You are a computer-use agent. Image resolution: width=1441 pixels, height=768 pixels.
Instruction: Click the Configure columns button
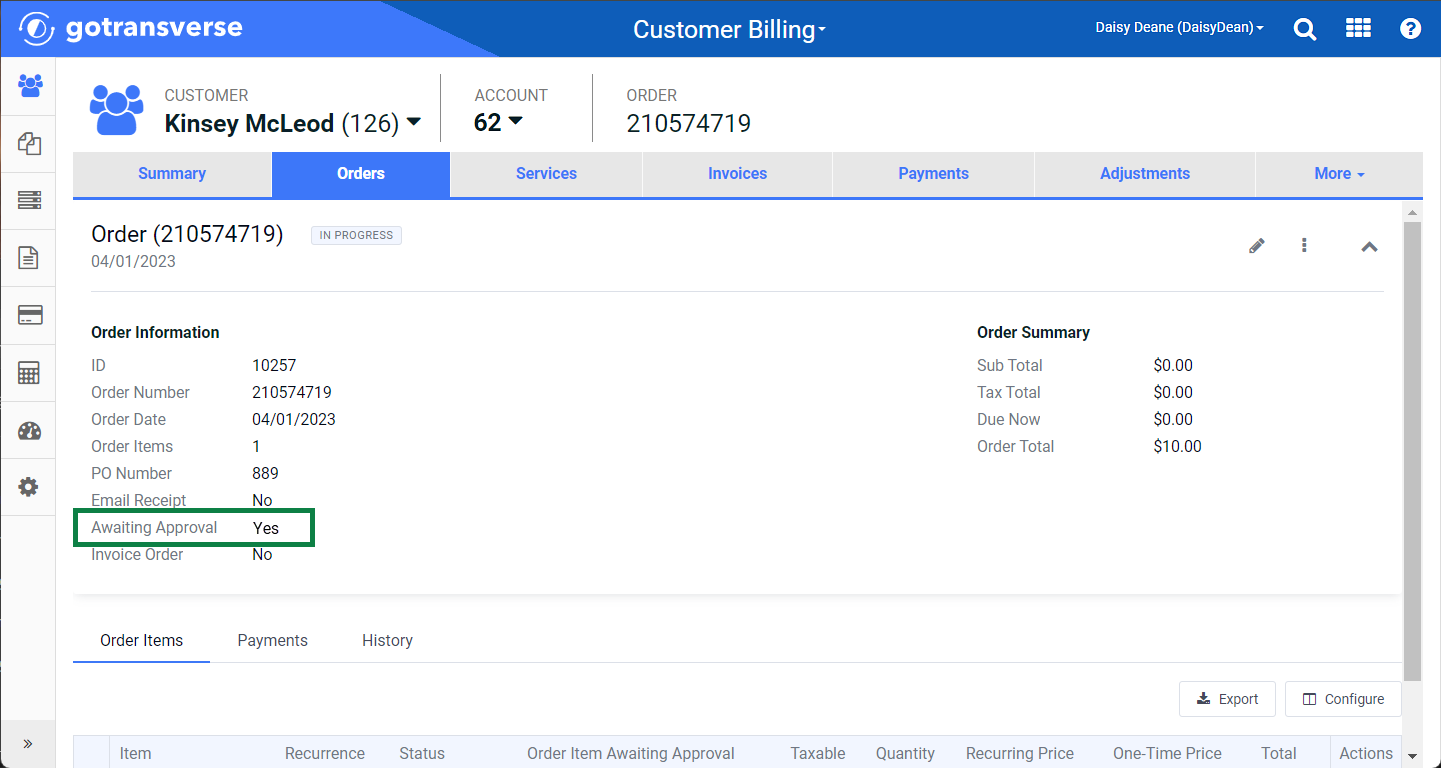1343,699
